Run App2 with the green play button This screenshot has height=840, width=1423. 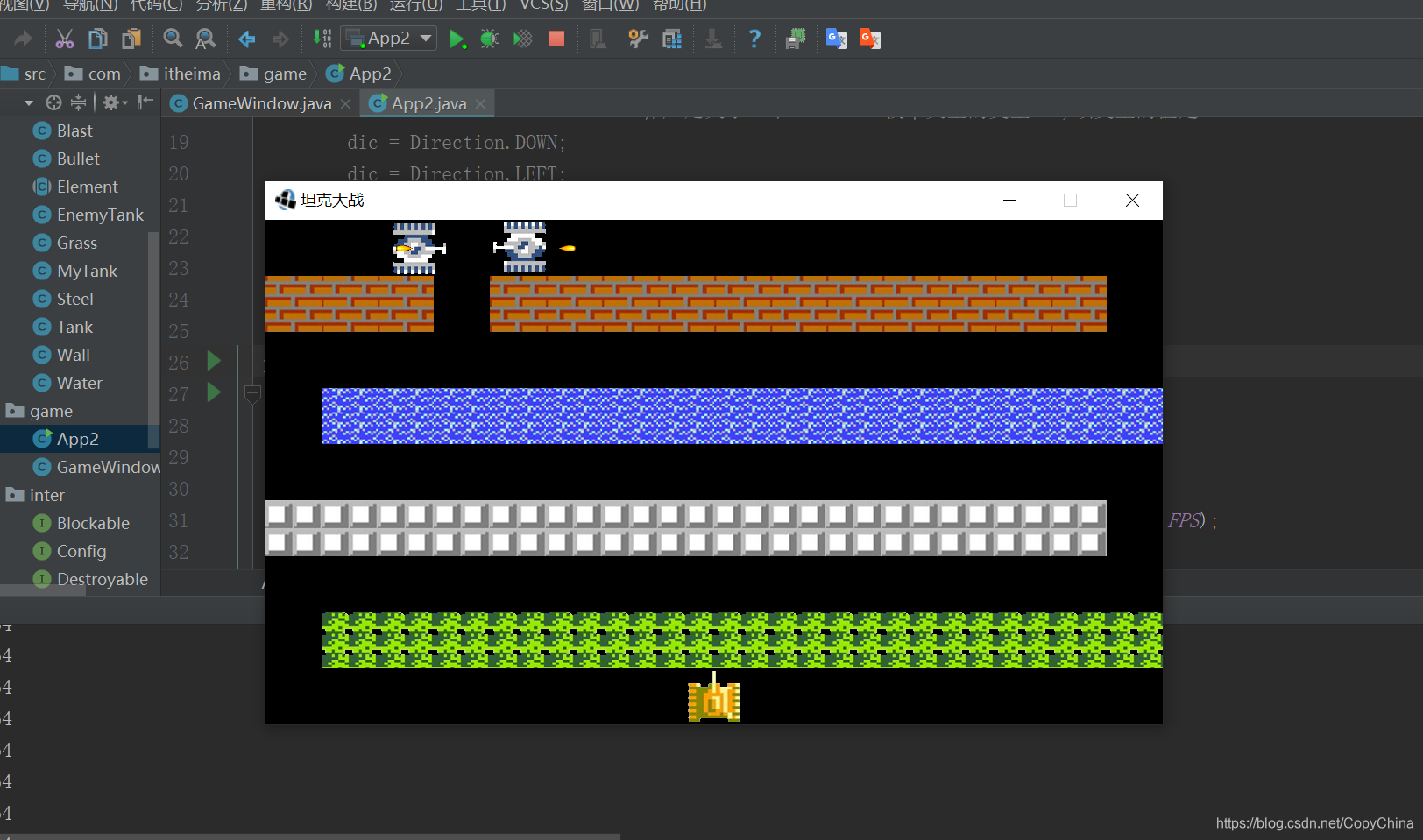click(x=457, y=39)
